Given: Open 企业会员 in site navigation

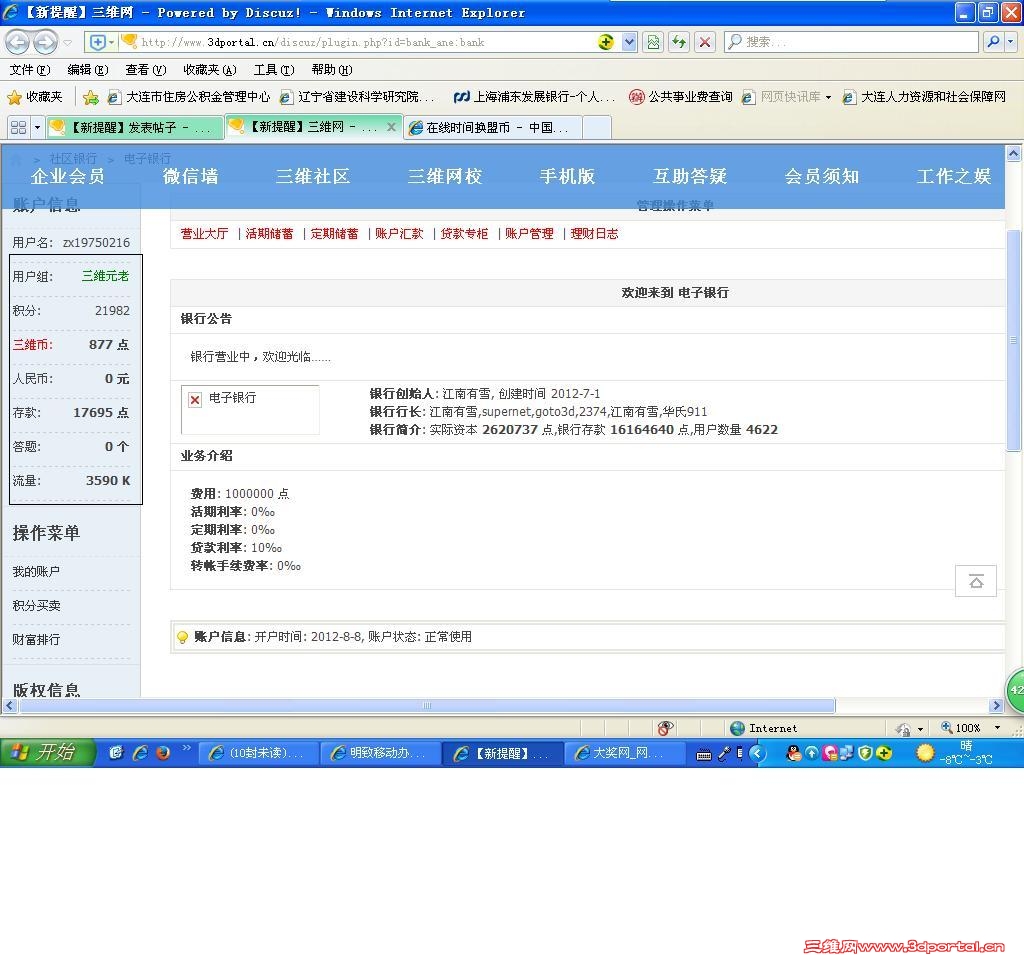Looking at the screenshot, I should [x=67, y=176].
